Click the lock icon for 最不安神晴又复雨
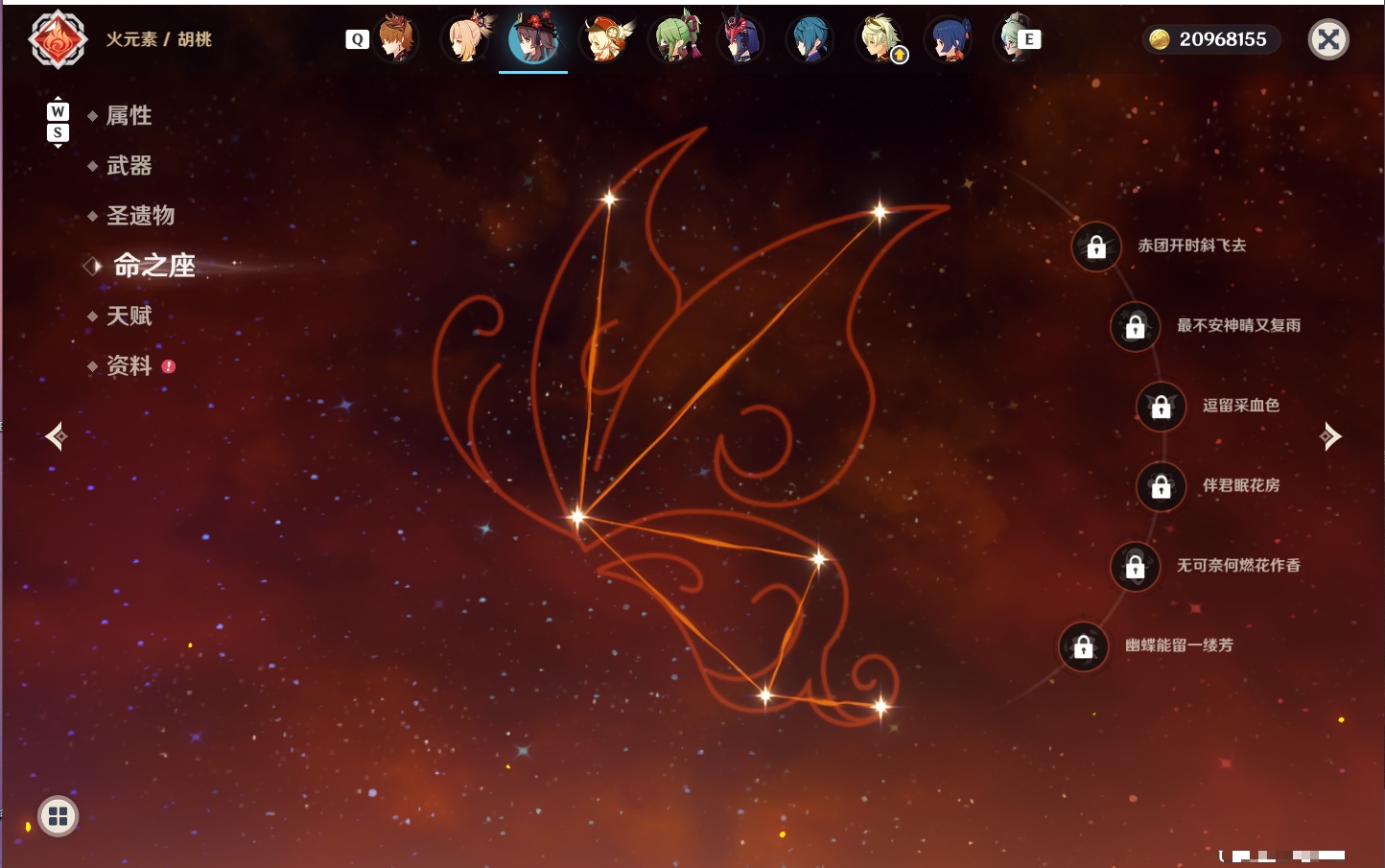Screen dimensions: 1385x868 coord(1135,327)
